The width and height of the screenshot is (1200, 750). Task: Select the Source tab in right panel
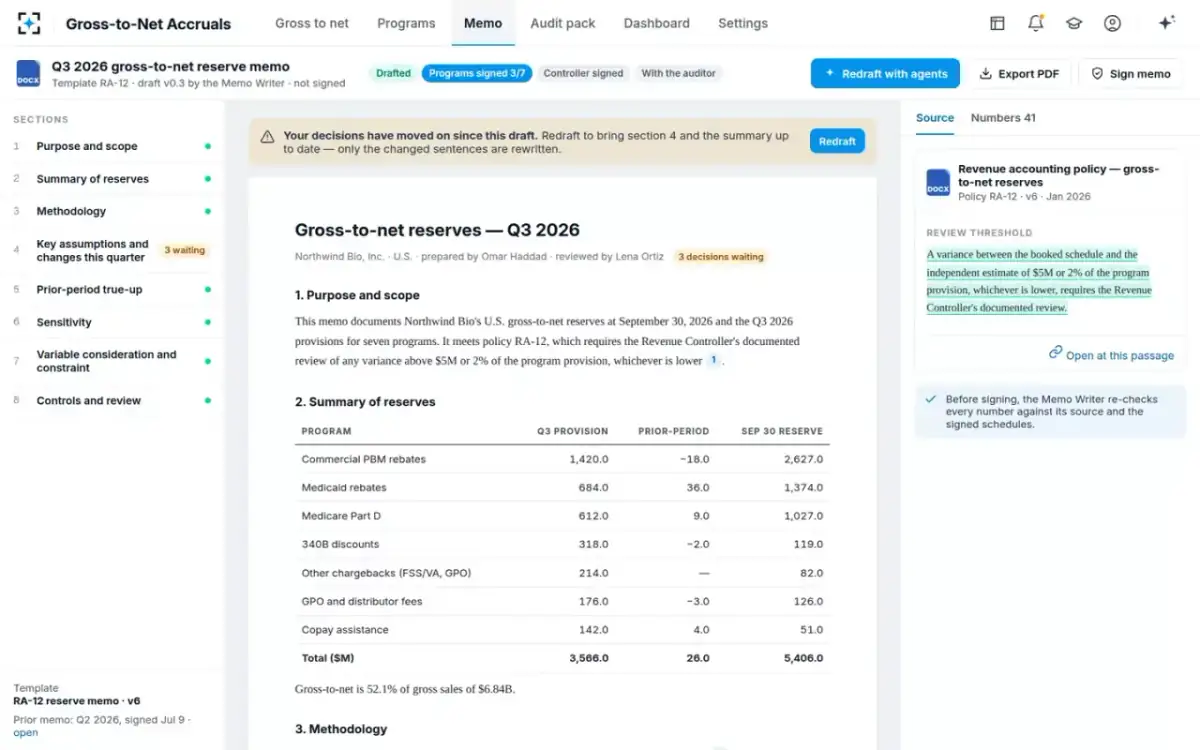[935, 118]
